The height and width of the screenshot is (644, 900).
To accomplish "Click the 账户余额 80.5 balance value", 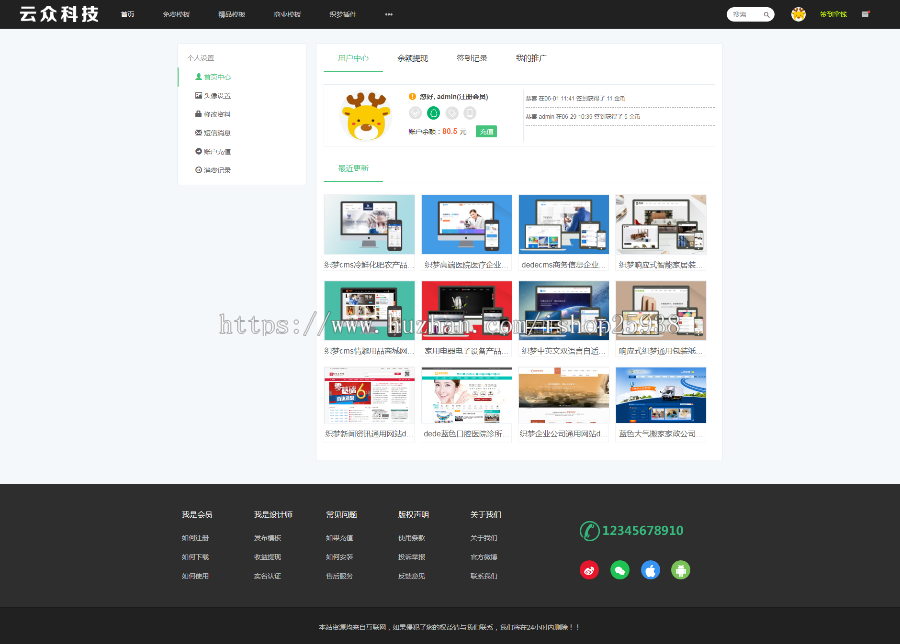I will 449,131.
